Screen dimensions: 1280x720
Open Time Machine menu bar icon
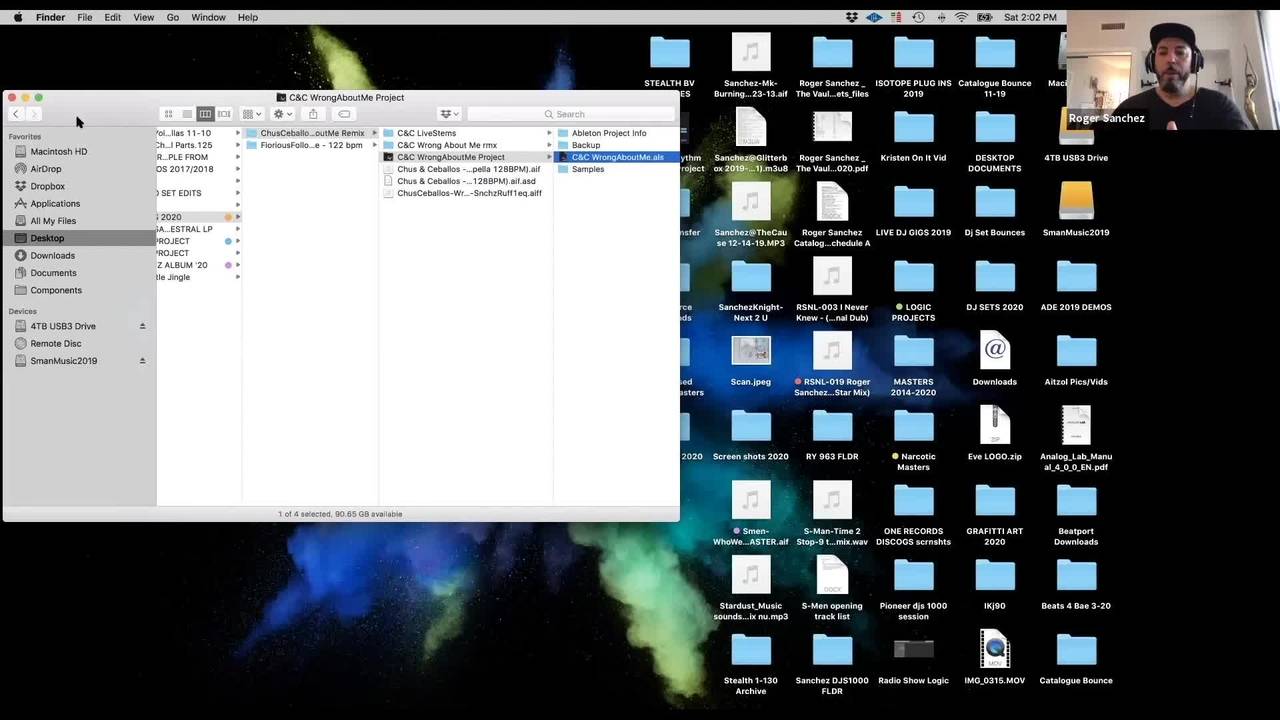[x=918, y=17]
